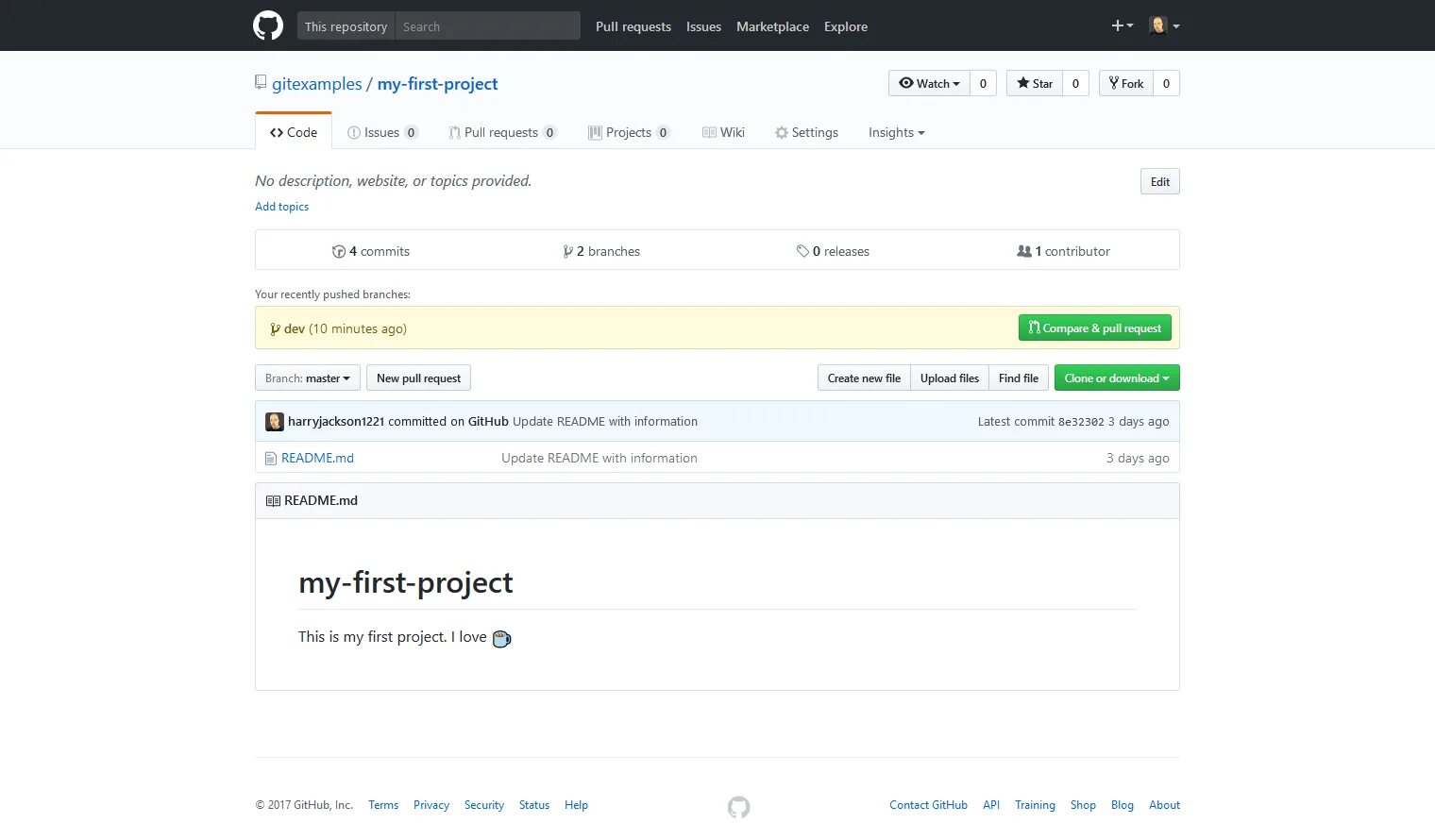Click the repository book icon beside gitexamples

pyautogui.click(x=261, y=83)
